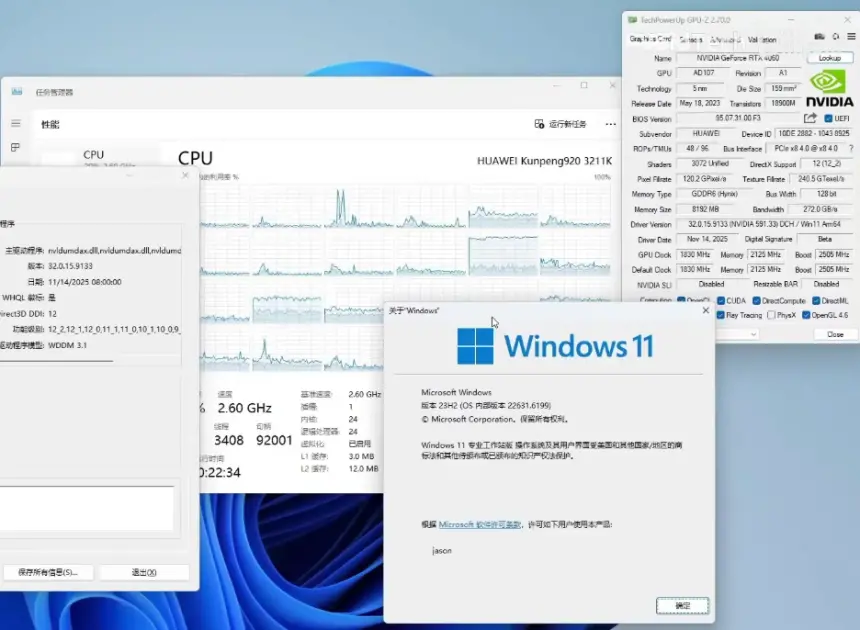This screenshot has width=860, height=630.
Task: Open Task Manager three-dots more options
Action: point(610,124)
